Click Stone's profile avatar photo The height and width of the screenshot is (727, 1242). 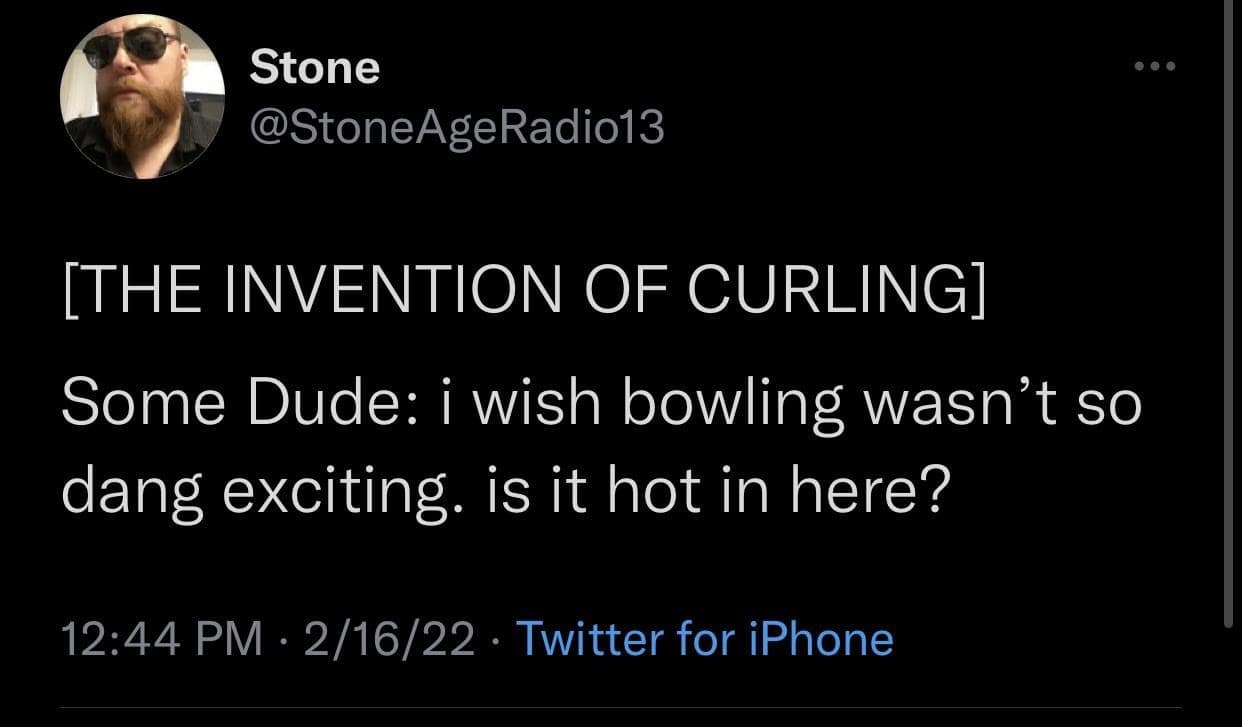[142, 97]
